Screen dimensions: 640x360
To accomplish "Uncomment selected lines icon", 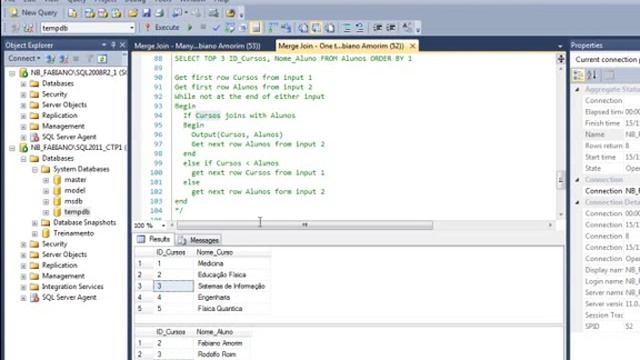I will [360, 28].
